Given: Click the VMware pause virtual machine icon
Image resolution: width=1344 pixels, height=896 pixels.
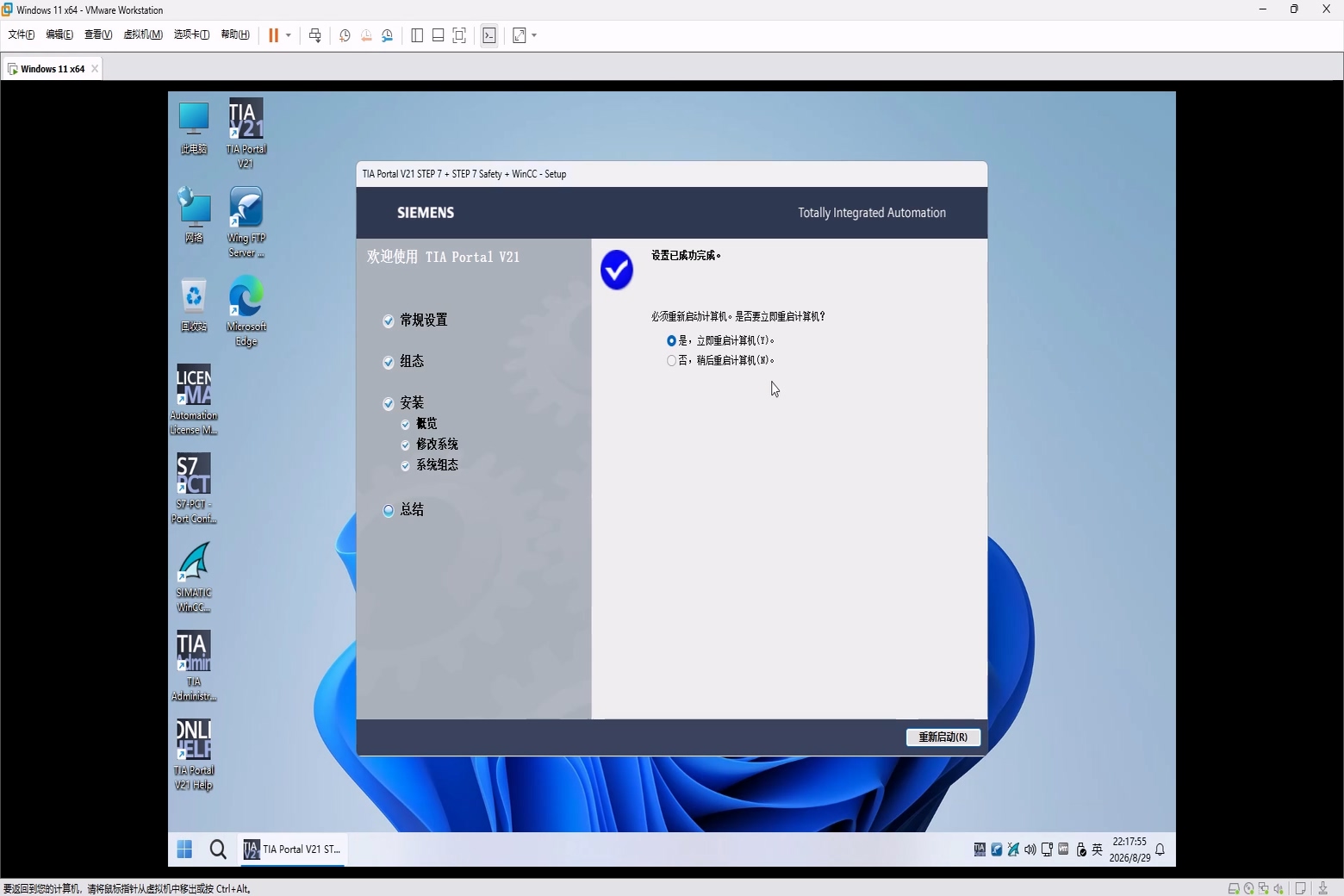Looking at the screenshot, I should pos(273,35).
